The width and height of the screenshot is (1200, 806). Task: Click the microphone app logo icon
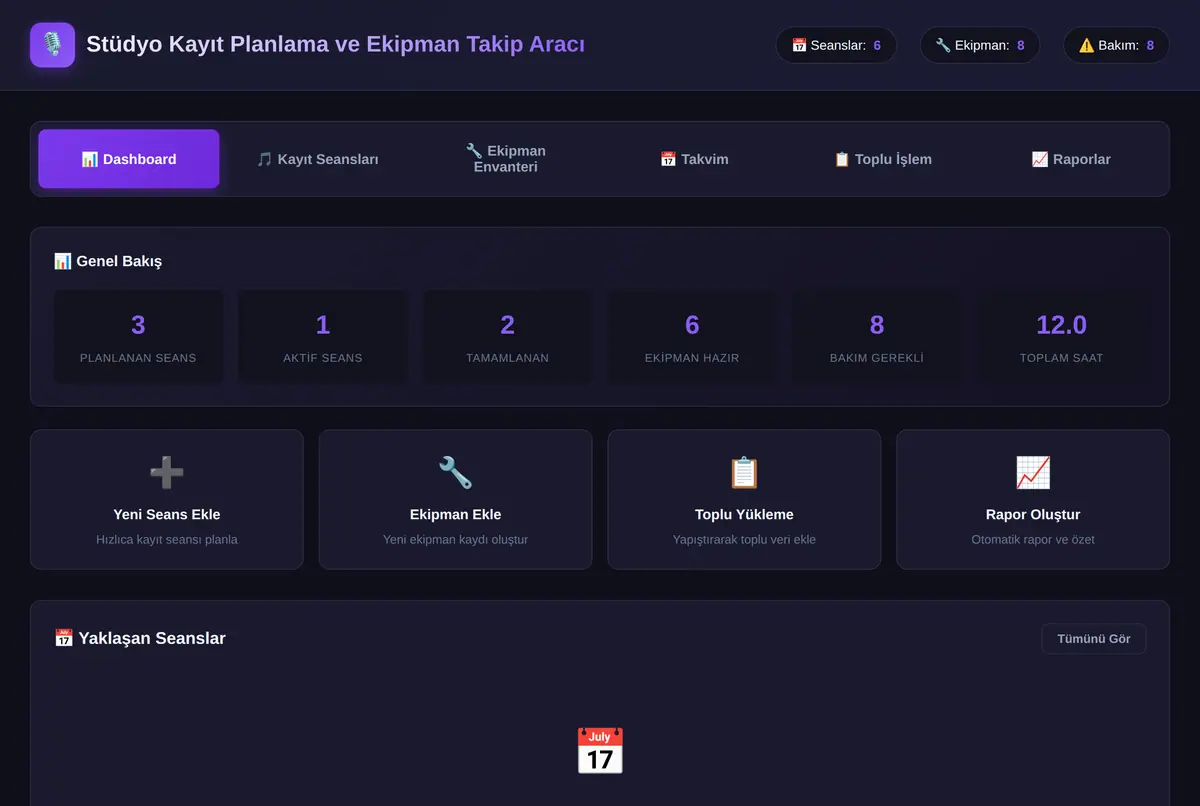pos(52,45)
